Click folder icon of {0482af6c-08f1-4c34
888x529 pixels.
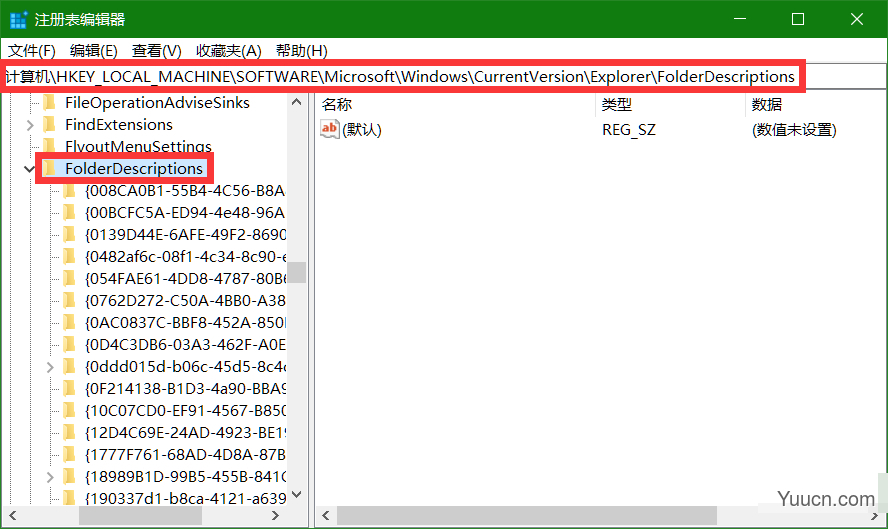pyautogui.click(x=69, y=257)
